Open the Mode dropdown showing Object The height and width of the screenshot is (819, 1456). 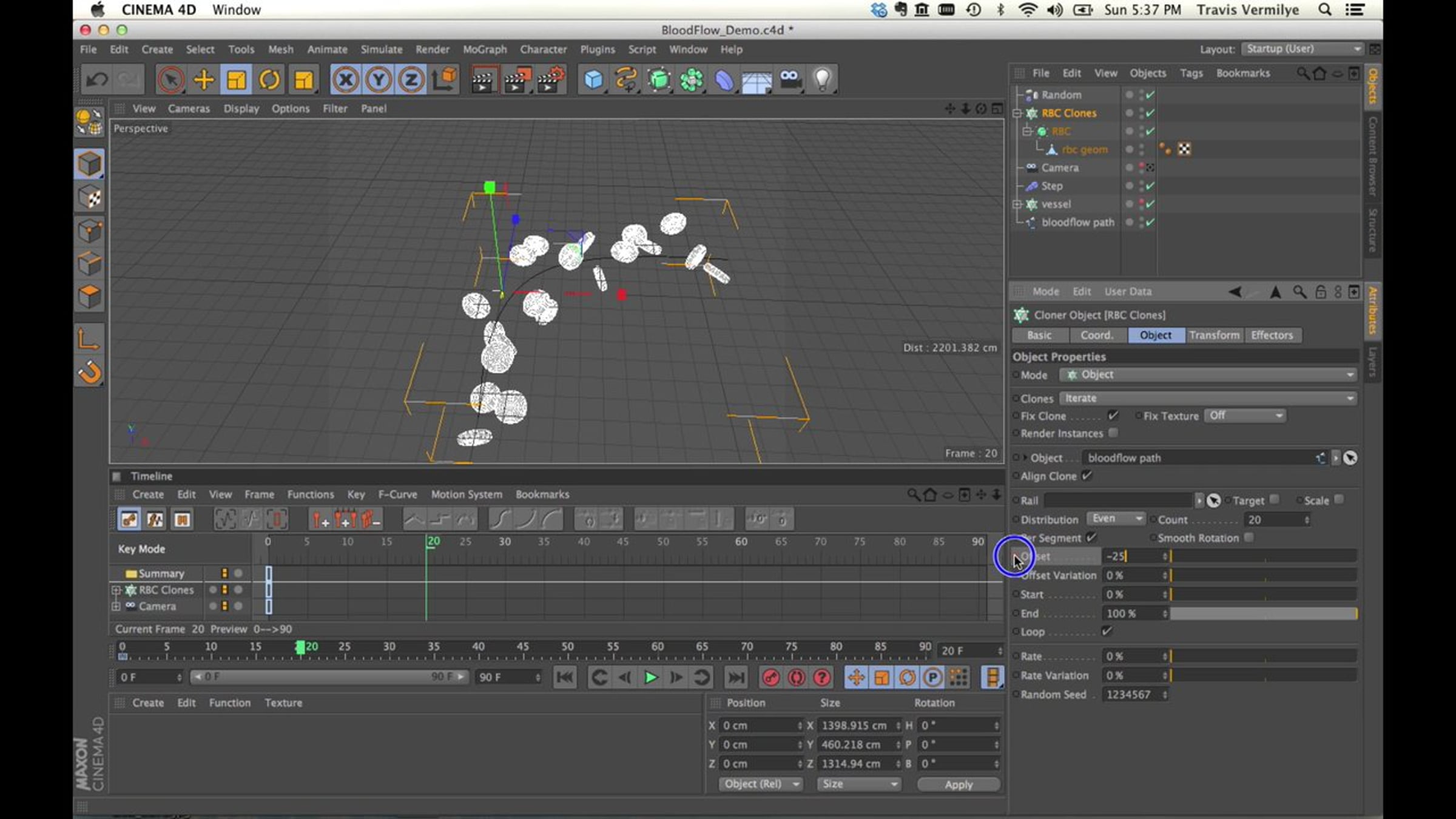click(x=1208, y=375)
